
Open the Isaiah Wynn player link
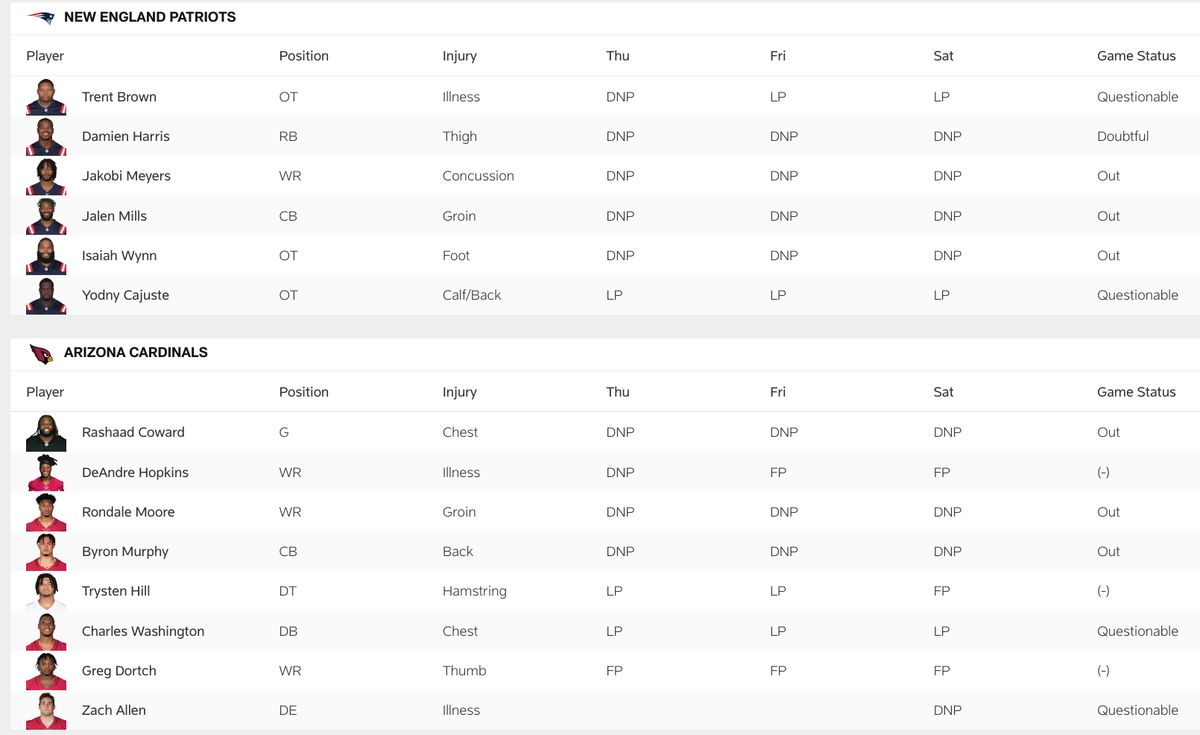point(119,256)
